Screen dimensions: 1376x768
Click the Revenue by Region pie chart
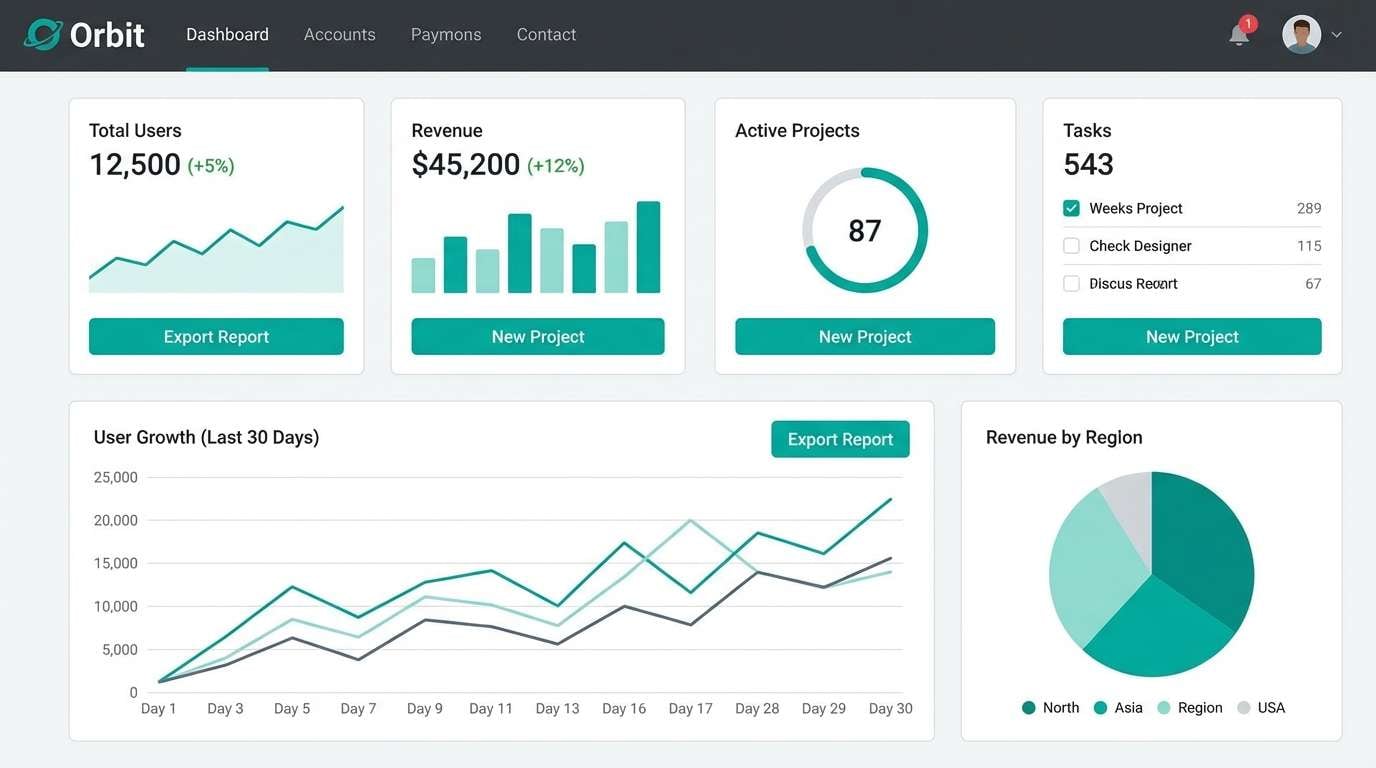[1152, 575]
